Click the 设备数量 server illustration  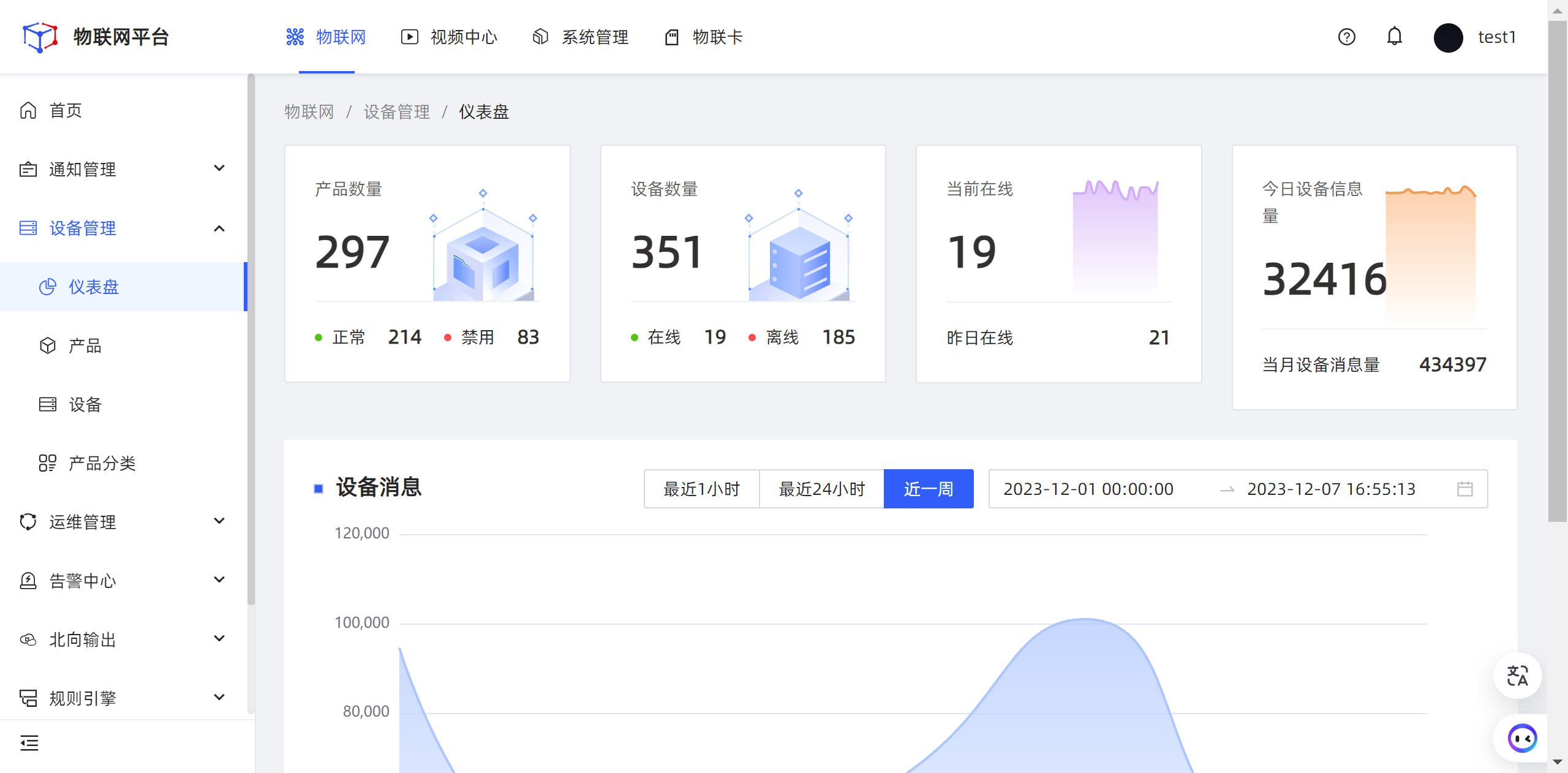(x=799, y=246)
